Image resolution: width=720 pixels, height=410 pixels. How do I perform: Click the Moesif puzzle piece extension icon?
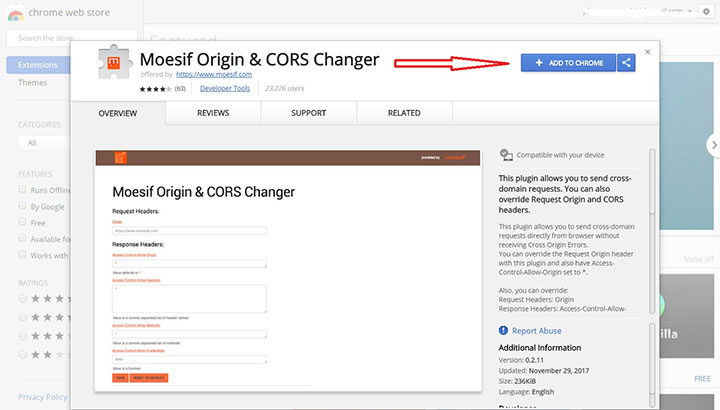[114, 62]
